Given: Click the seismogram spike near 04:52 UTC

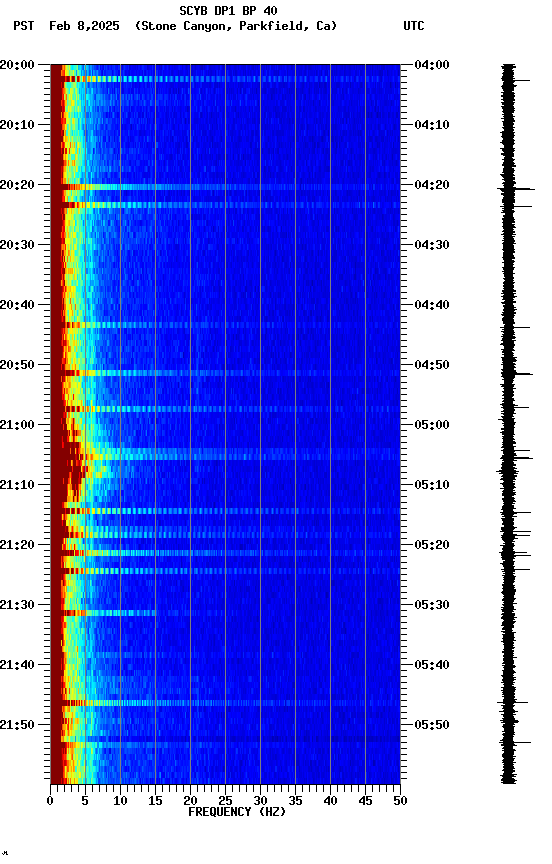Looking at the screenshot, I should tap(516, 374).
